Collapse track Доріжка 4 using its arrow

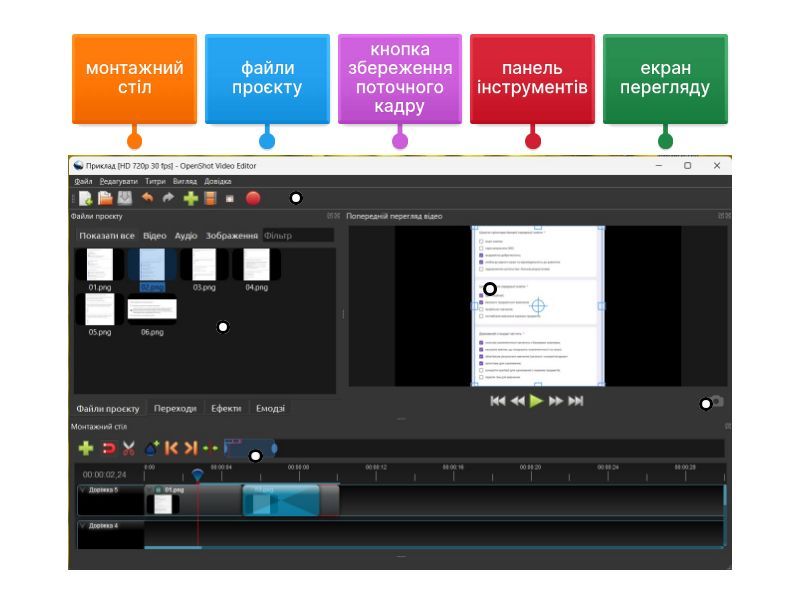[82, 525]
